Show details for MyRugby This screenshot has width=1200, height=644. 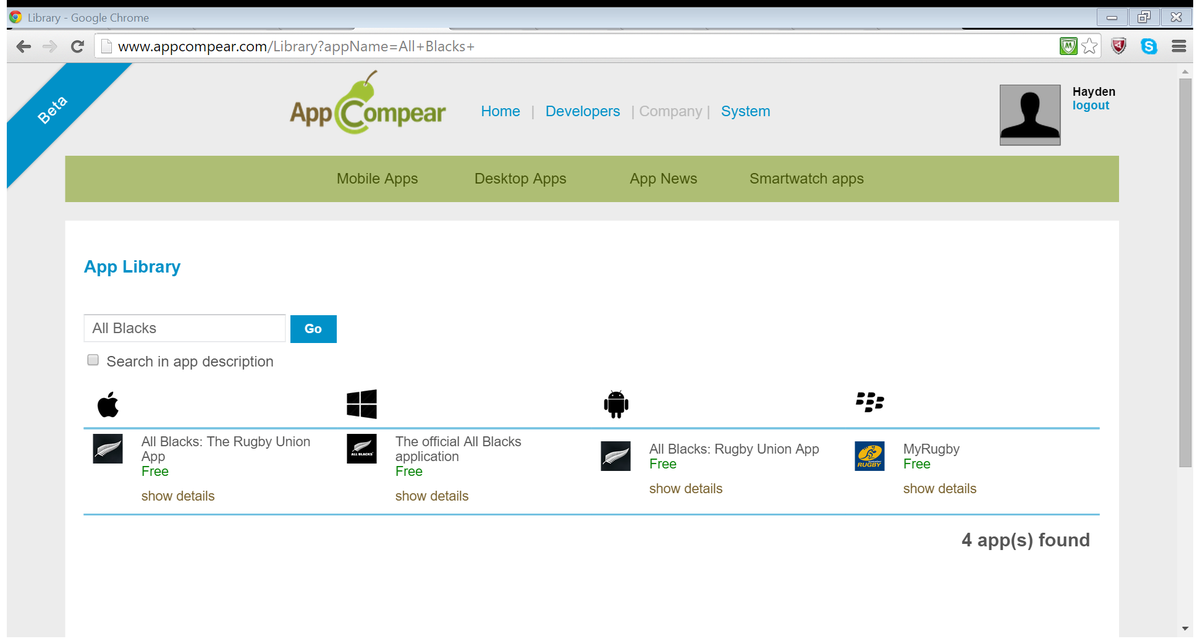(940, 488)
